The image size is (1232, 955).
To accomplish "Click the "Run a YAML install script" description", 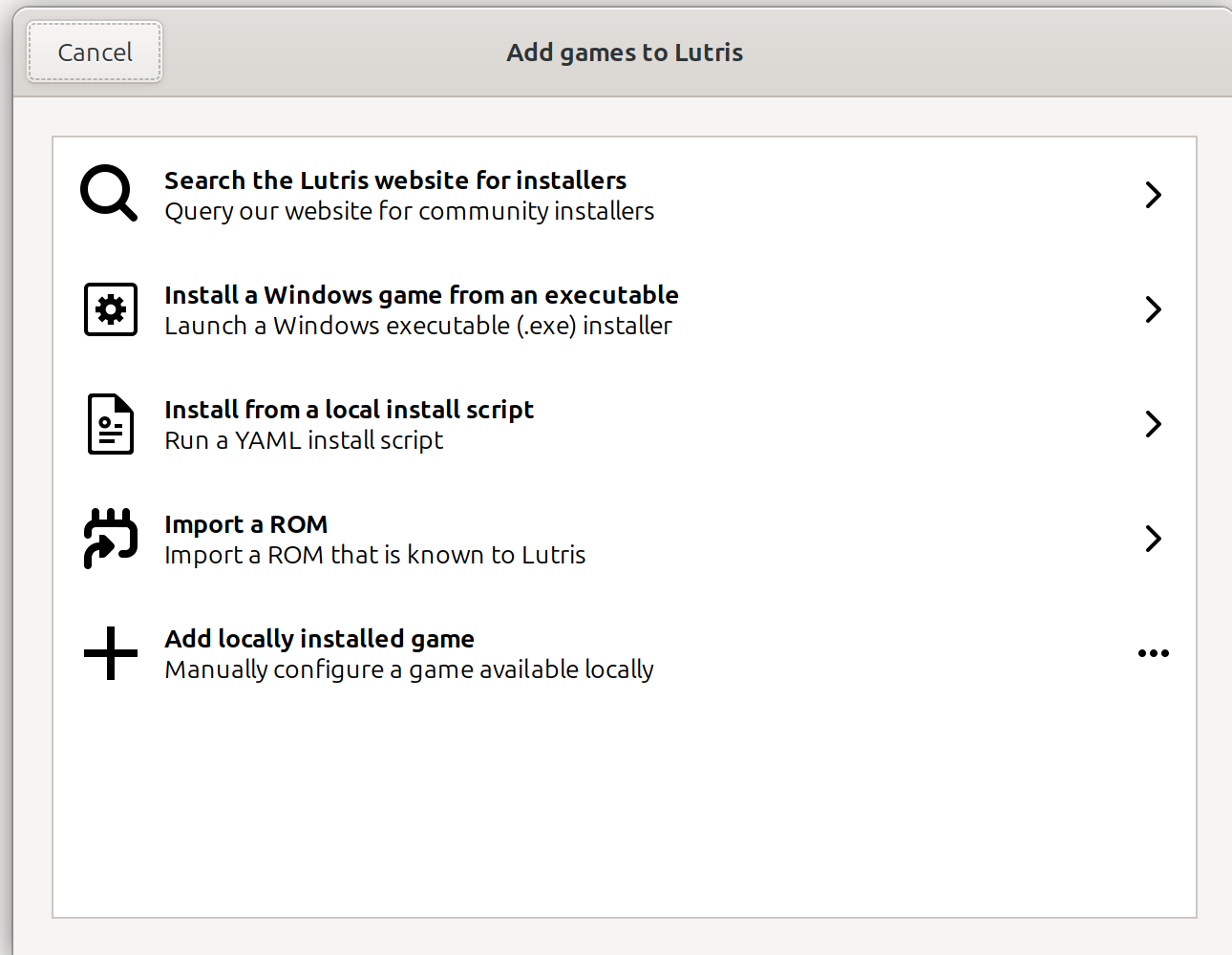I will point(304,440).
